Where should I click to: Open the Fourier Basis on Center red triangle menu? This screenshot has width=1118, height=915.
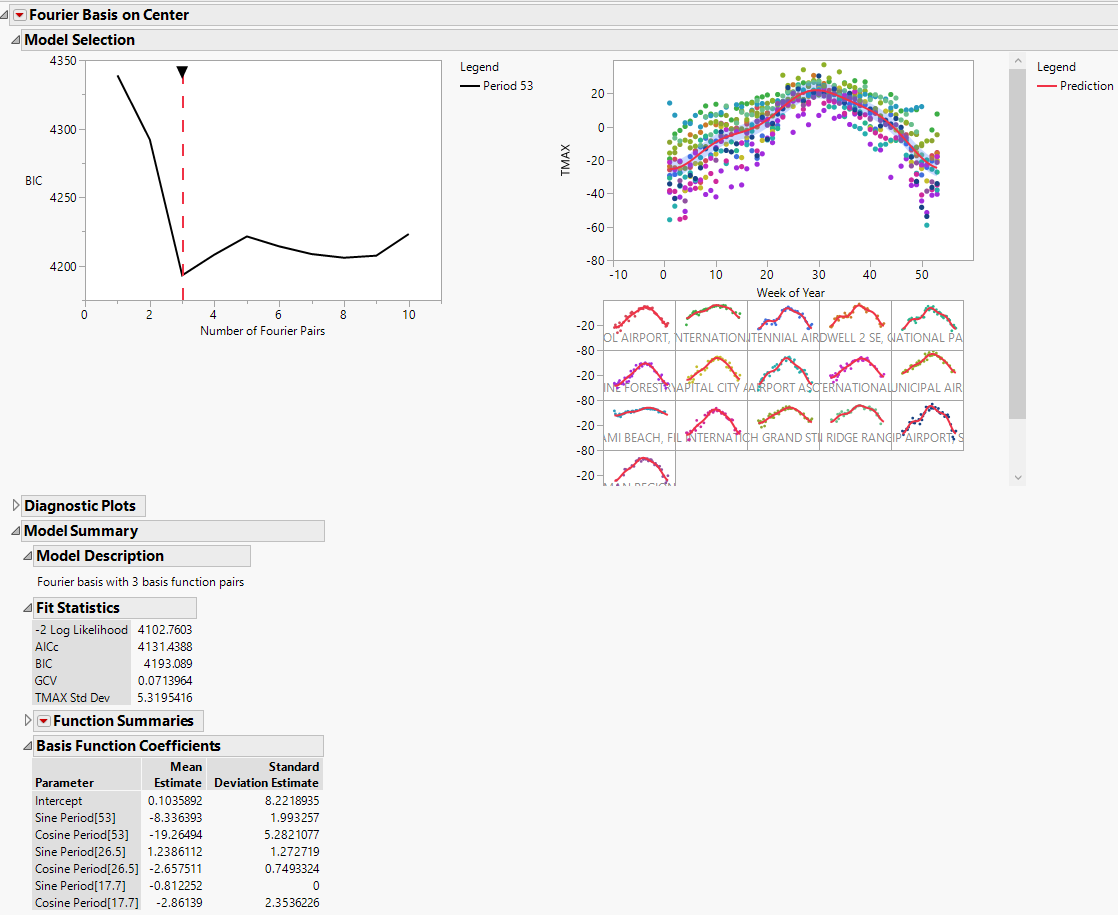(x=19, y=15)
